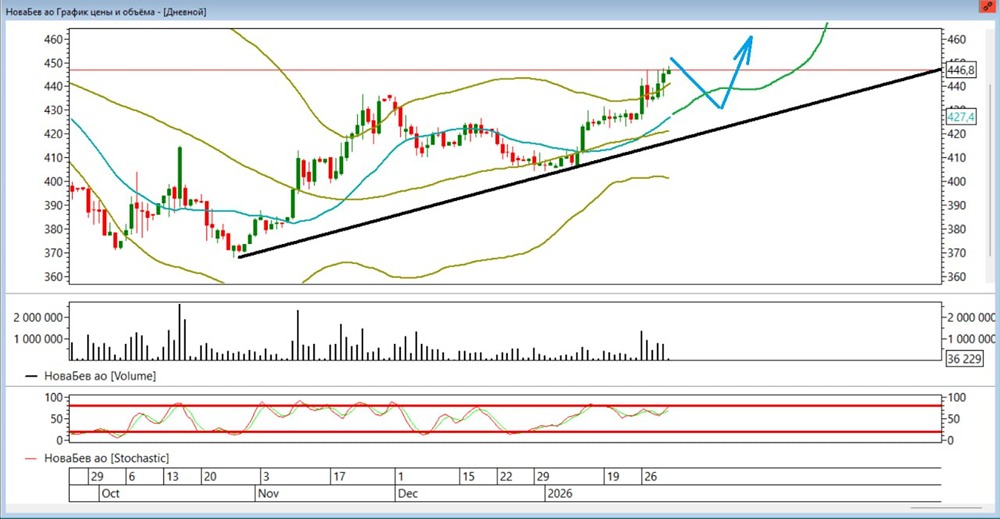
Task: Click the tallest volume bar in mid-October
Action: (180, 332)
